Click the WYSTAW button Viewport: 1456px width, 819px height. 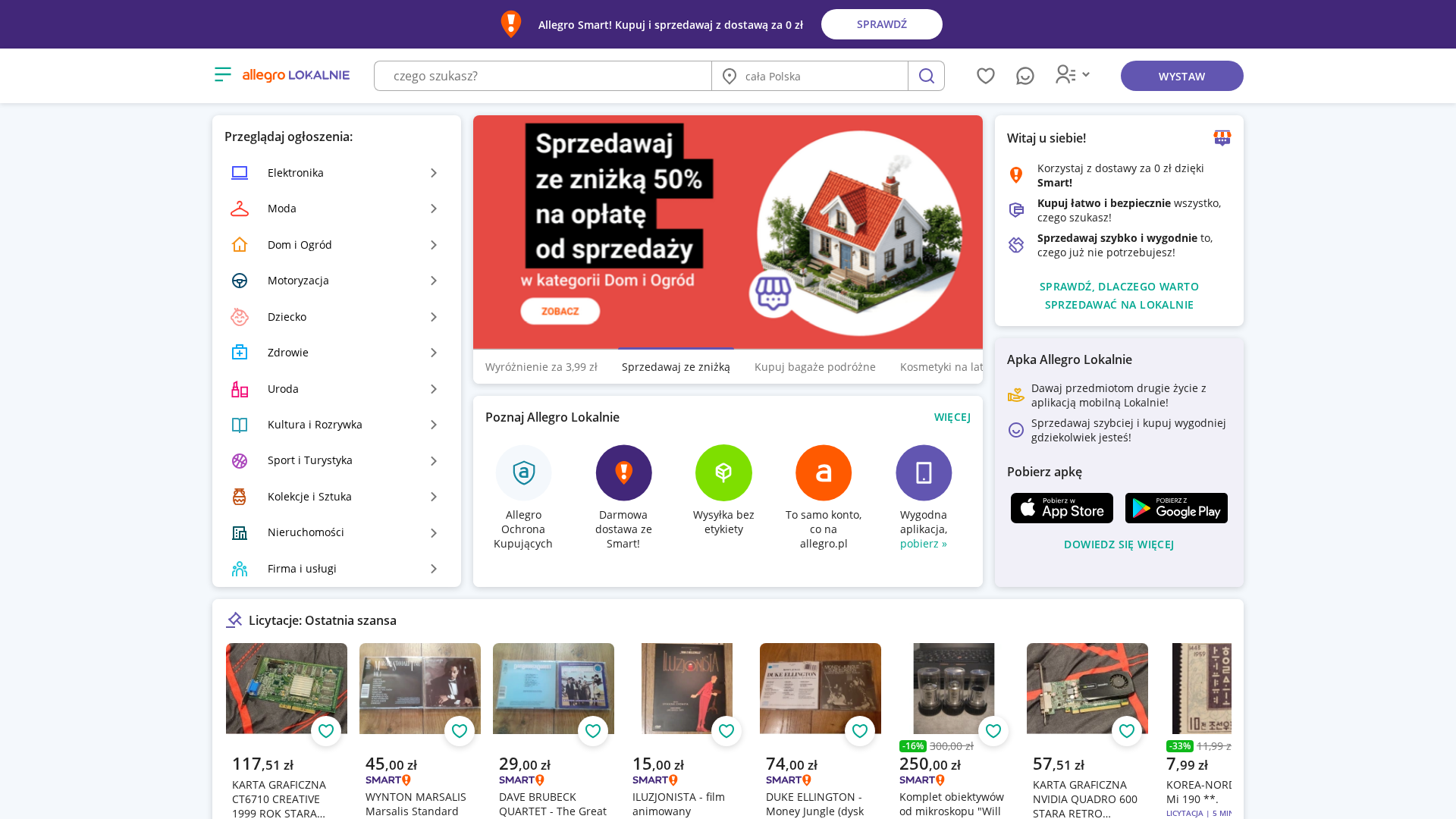pyautogui.click(x=1182, y=76)
